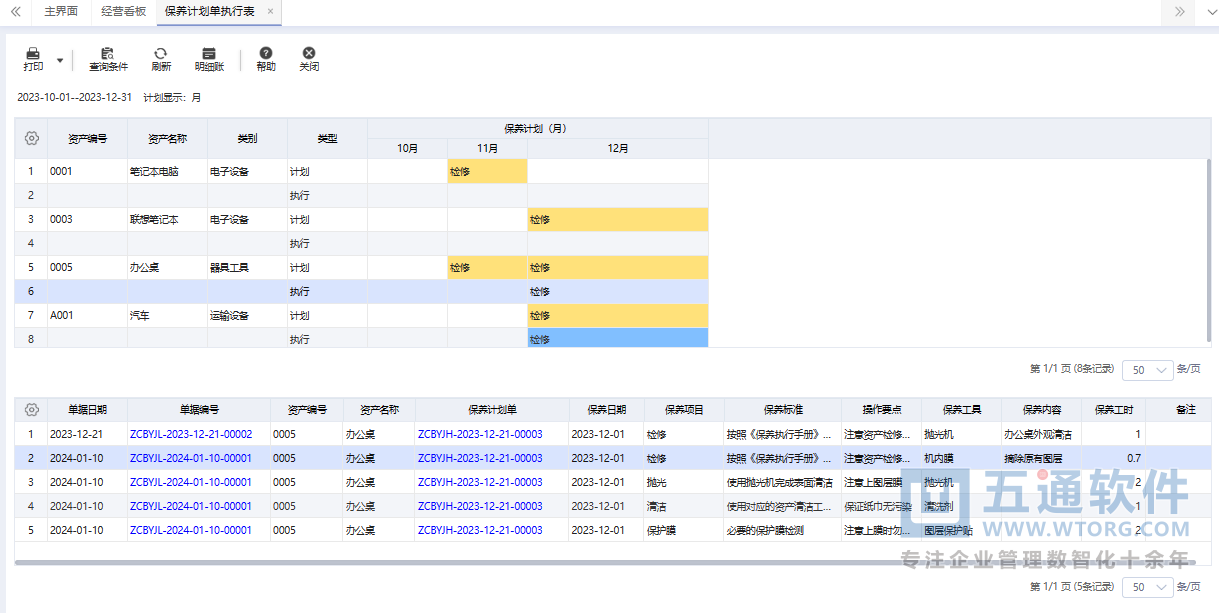Open plan ZCBYJH-2023-12-21-00003 in row 4
This screenshot has height=613, width=1219.
(x=480, y=506)
